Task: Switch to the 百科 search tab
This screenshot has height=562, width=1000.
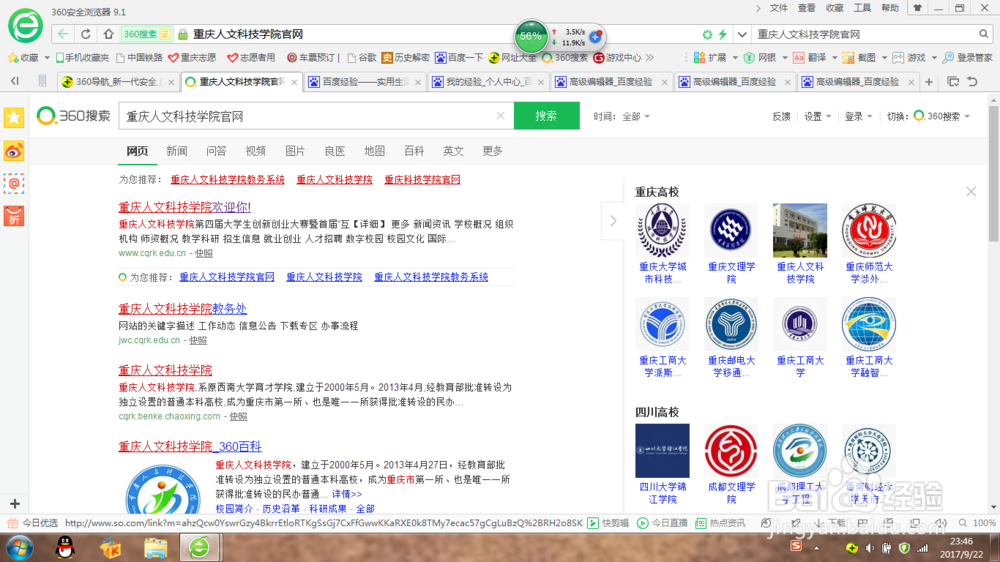Action: (x=414, y=151)
